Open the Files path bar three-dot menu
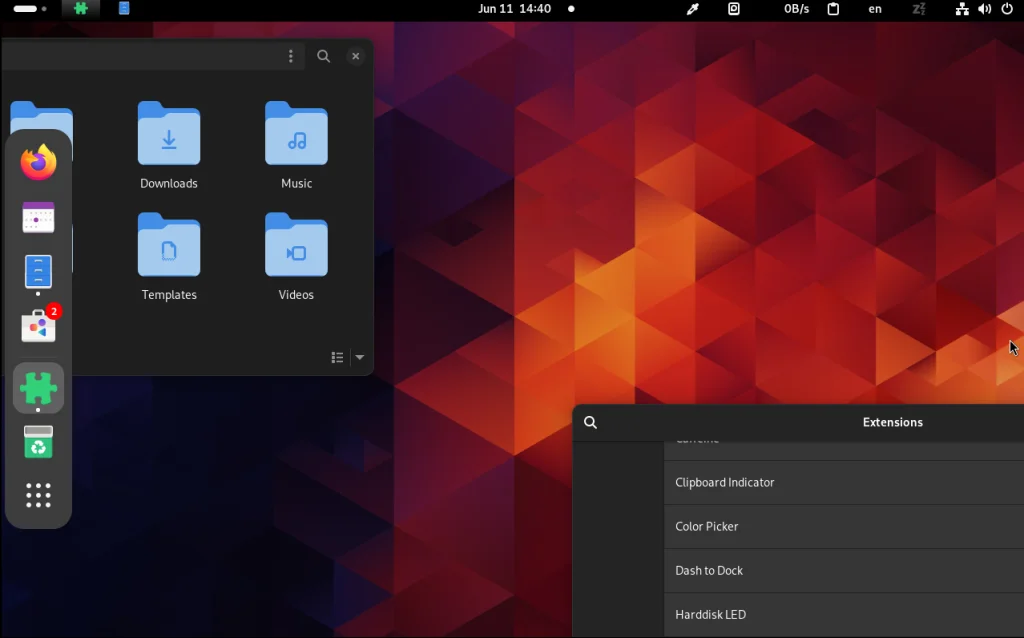Screen dimensions: 1024x638 [291, 56]
